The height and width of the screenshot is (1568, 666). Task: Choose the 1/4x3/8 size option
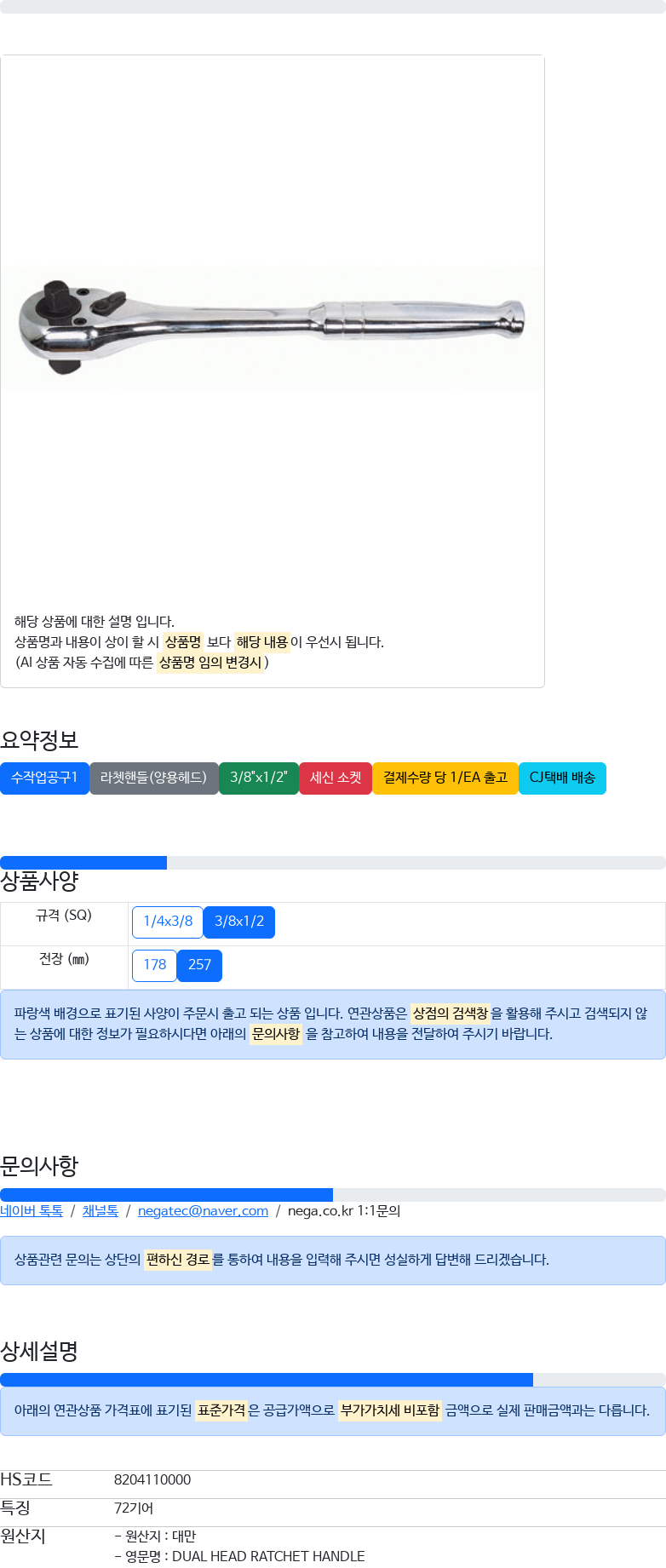[168, 922]
